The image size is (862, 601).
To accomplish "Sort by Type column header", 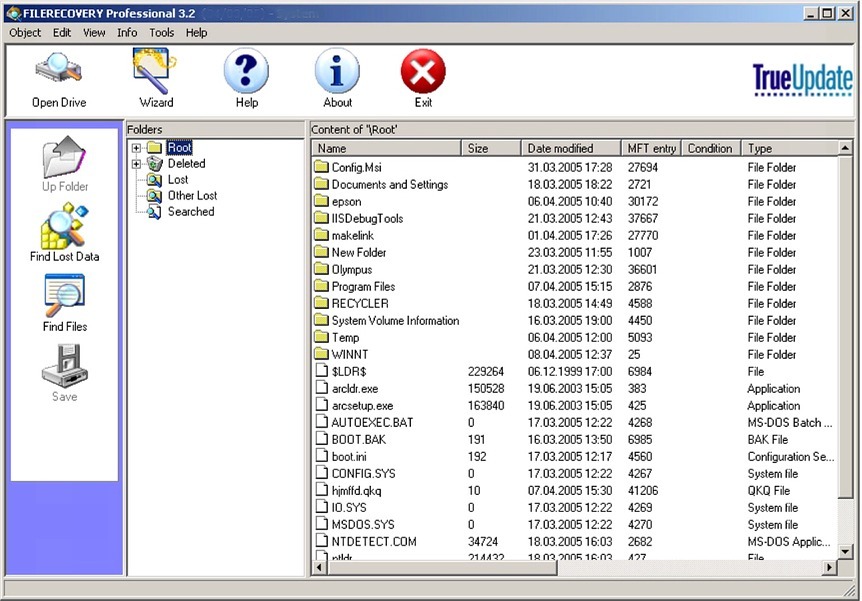I will coord(789,148).
